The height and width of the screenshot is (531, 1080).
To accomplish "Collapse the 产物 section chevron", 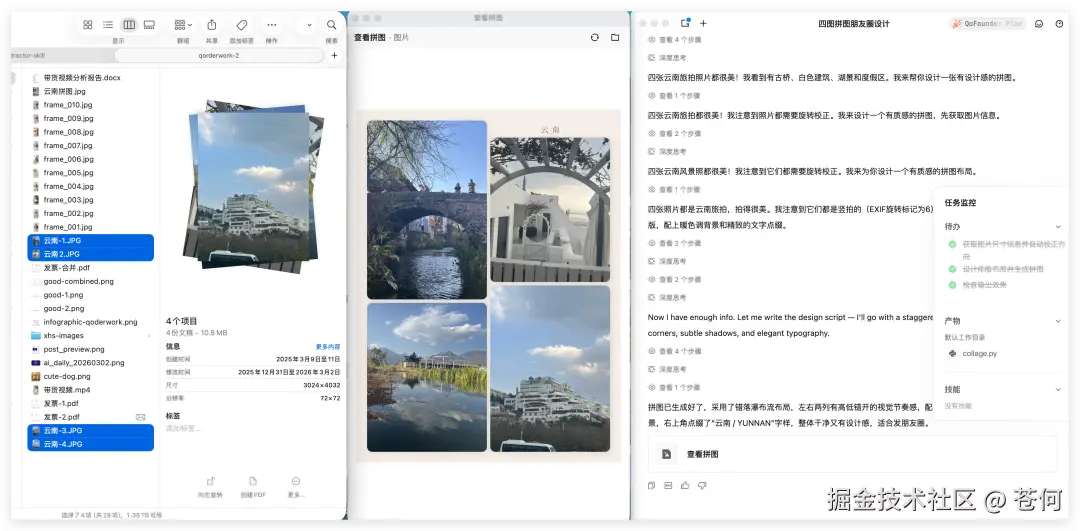I will pos(1058,321).
